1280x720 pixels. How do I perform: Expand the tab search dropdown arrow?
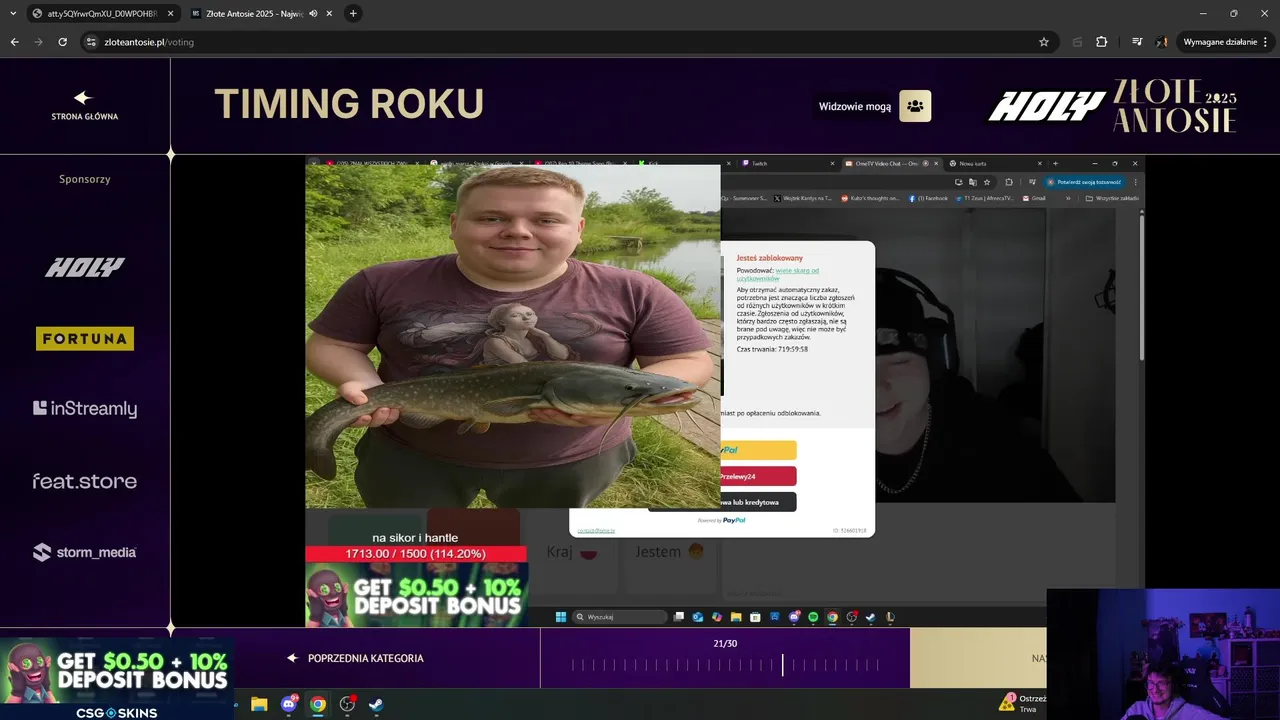(12, 13)
